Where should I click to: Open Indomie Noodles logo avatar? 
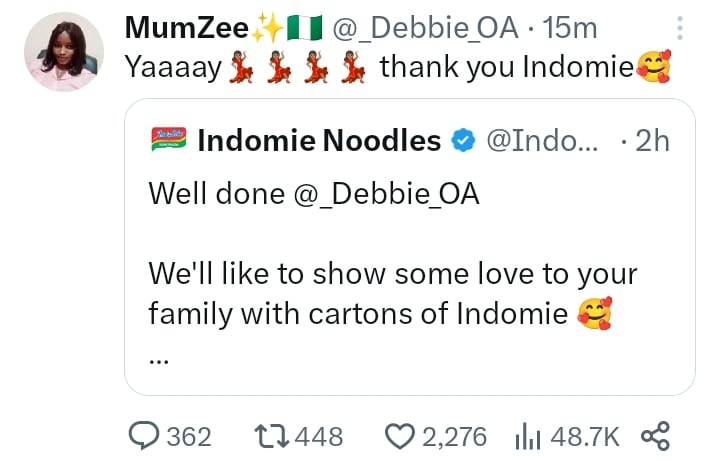coord(166,141)
